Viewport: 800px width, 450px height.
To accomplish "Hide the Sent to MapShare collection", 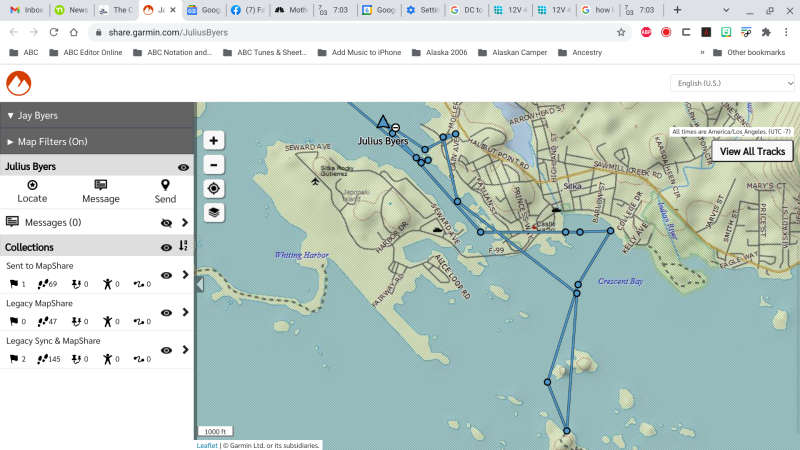I will [166, 275].
